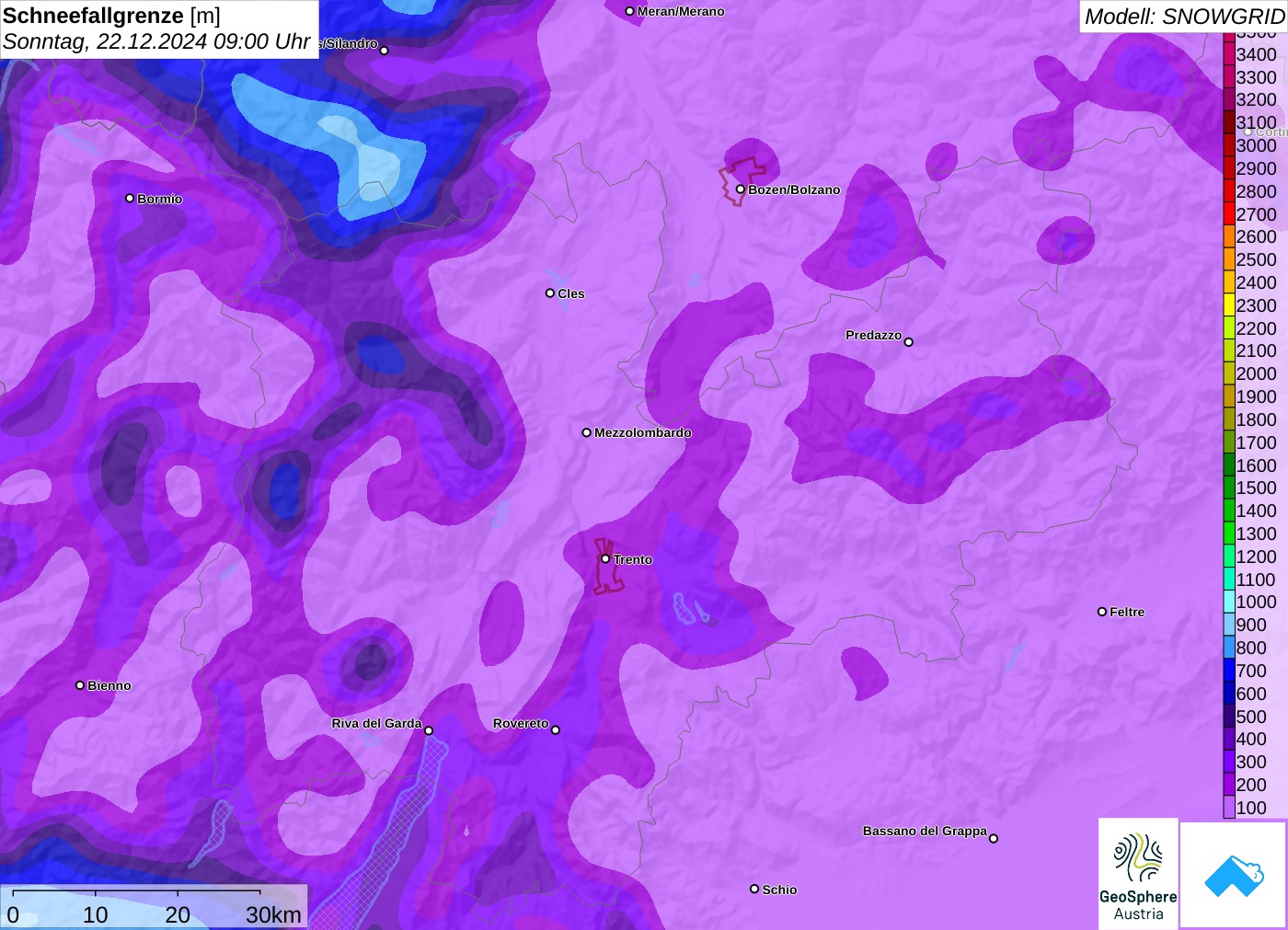Pick the Bormio location marker dot
Screen dimensions: 1288x930
click(130, 198)
